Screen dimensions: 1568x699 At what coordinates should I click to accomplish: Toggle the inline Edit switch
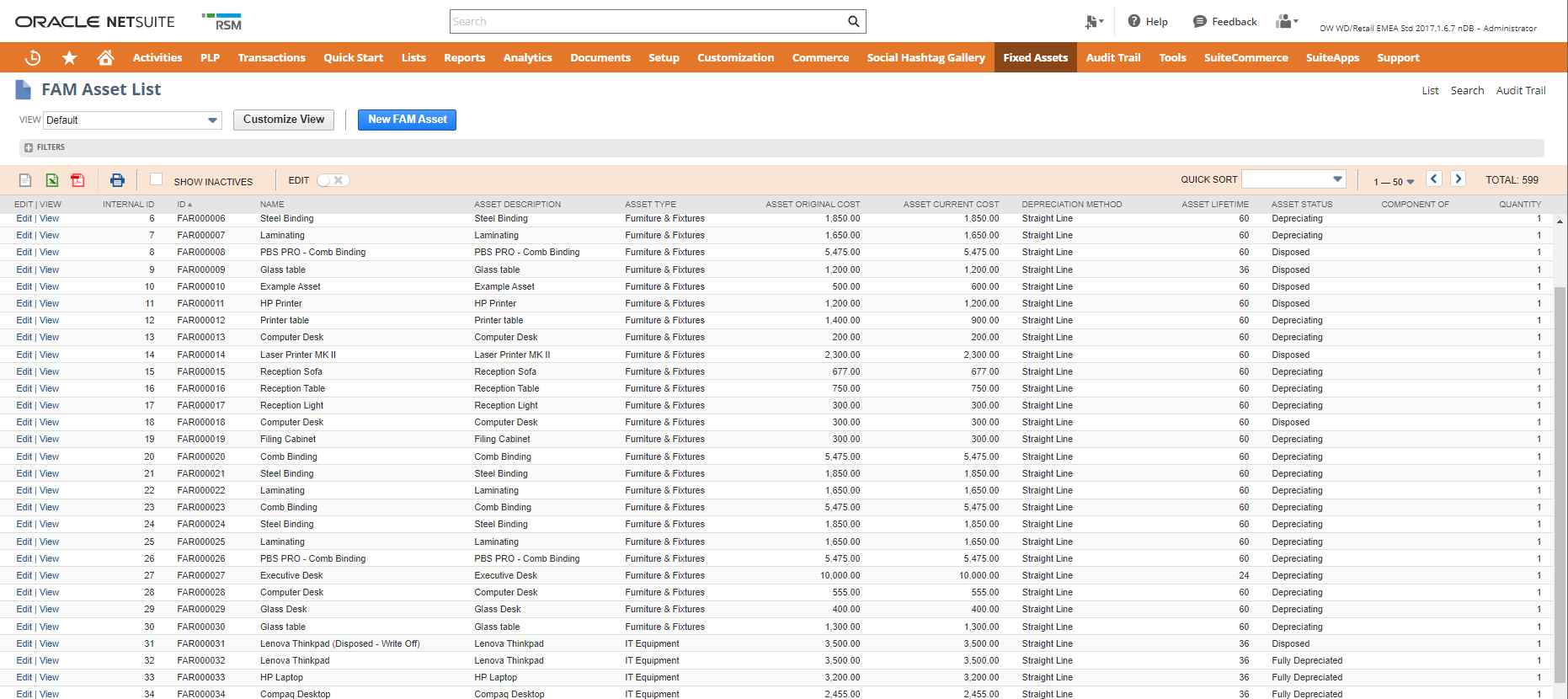coord(333,180)
